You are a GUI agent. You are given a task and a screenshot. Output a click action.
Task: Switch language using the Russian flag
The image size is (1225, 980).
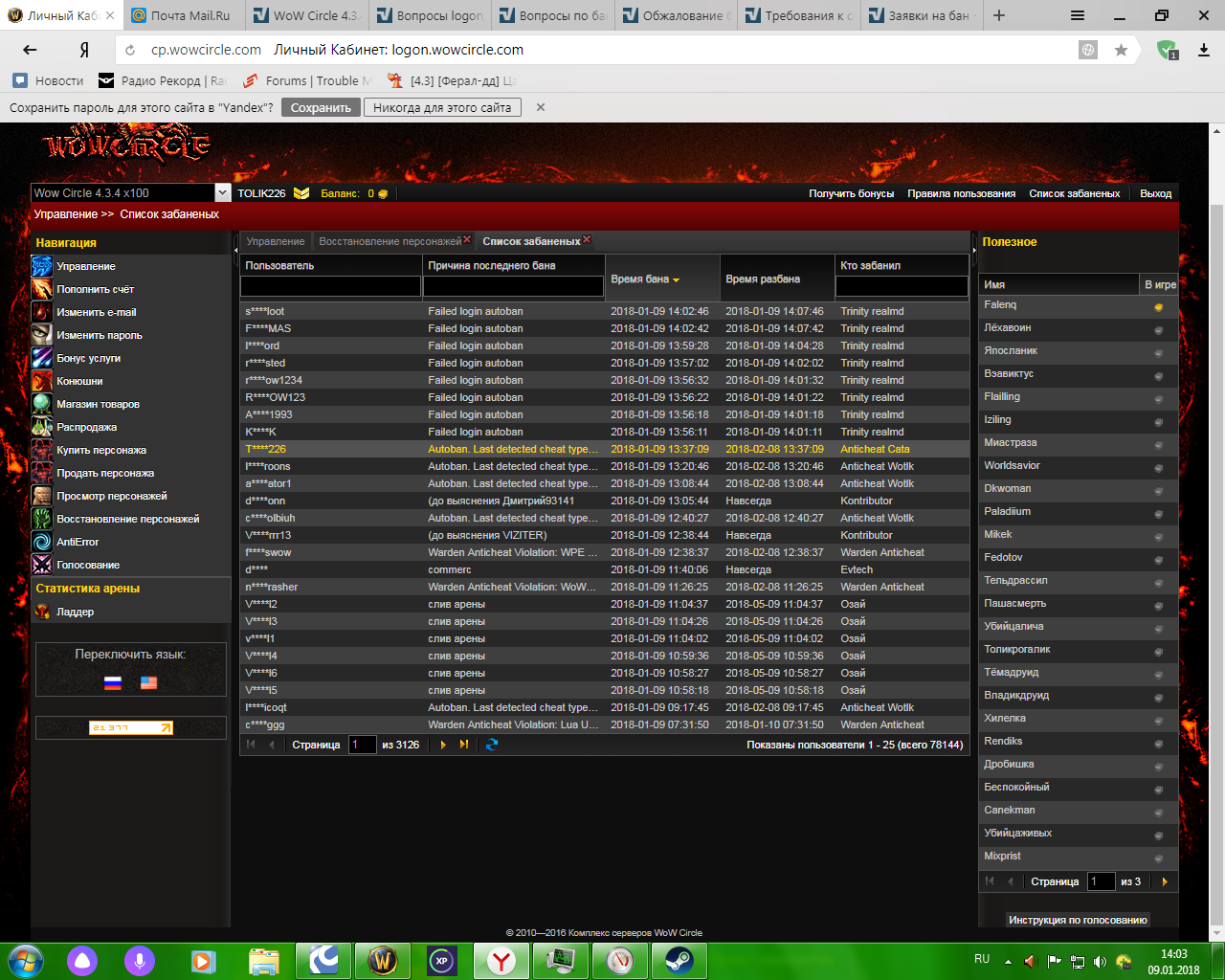pos(113,682)
